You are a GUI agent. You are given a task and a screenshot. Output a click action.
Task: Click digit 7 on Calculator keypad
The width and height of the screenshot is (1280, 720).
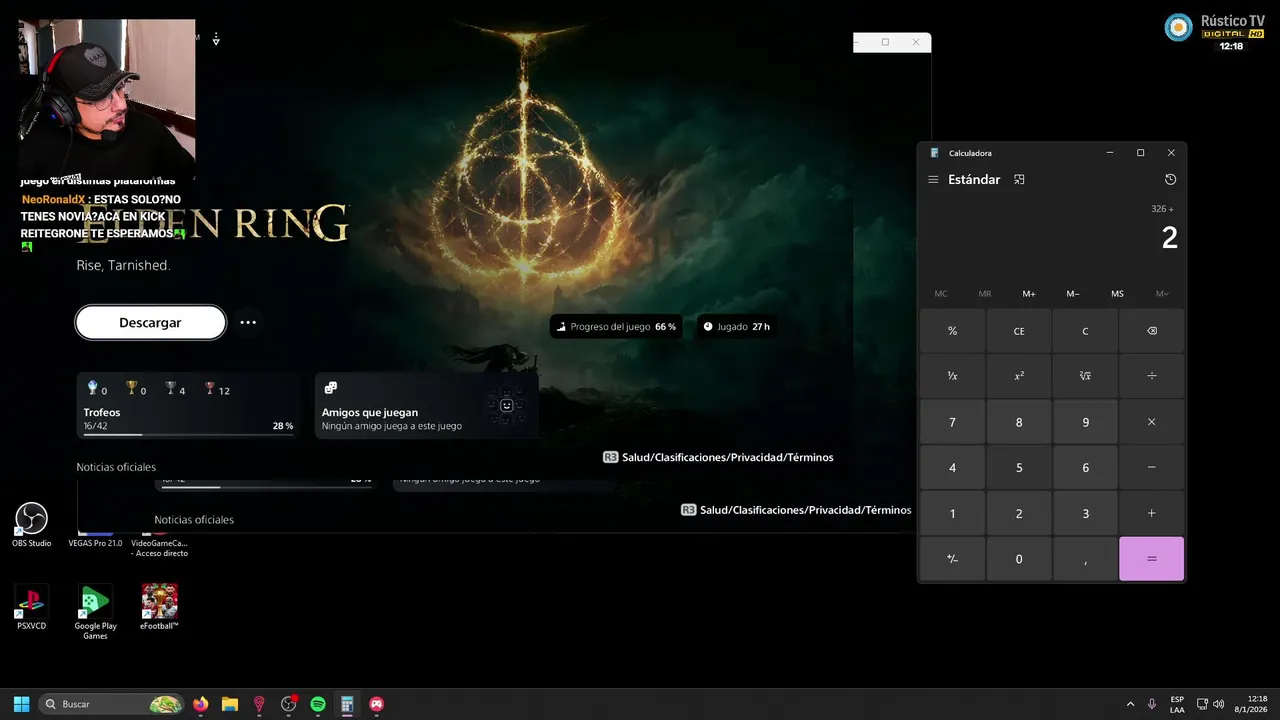pos(952,422)
